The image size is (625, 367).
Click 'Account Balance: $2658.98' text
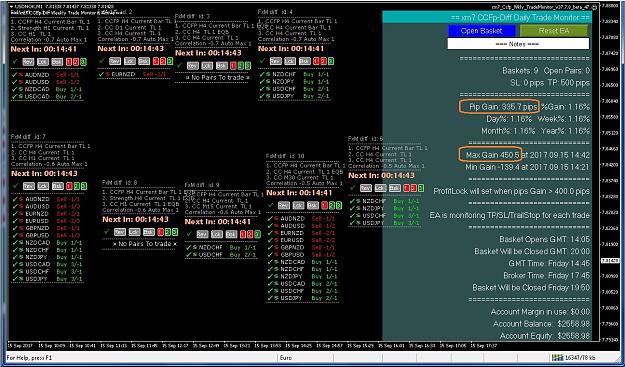(x=541, y=324)
